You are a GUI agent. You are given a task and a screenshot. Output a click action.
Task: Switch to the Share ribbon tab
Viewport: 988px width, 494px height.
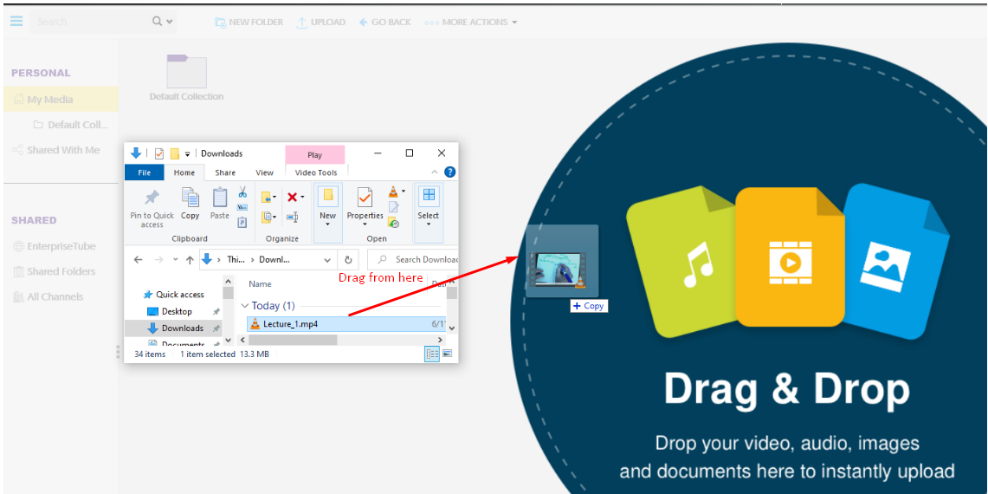tap(225, 173)
